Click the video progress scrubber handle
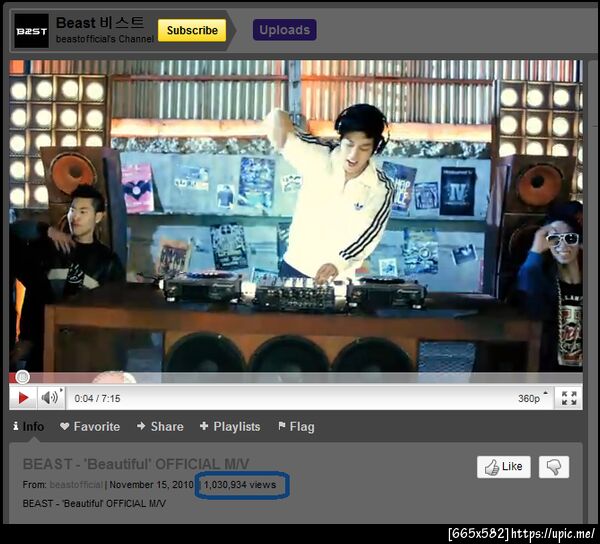 tap(23, 377)
